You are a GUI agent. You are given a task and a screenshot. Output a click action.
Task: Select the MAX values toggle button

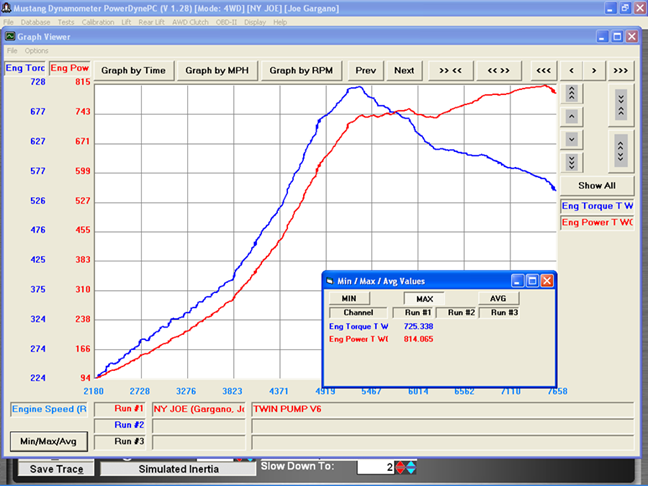pos(424,298)
